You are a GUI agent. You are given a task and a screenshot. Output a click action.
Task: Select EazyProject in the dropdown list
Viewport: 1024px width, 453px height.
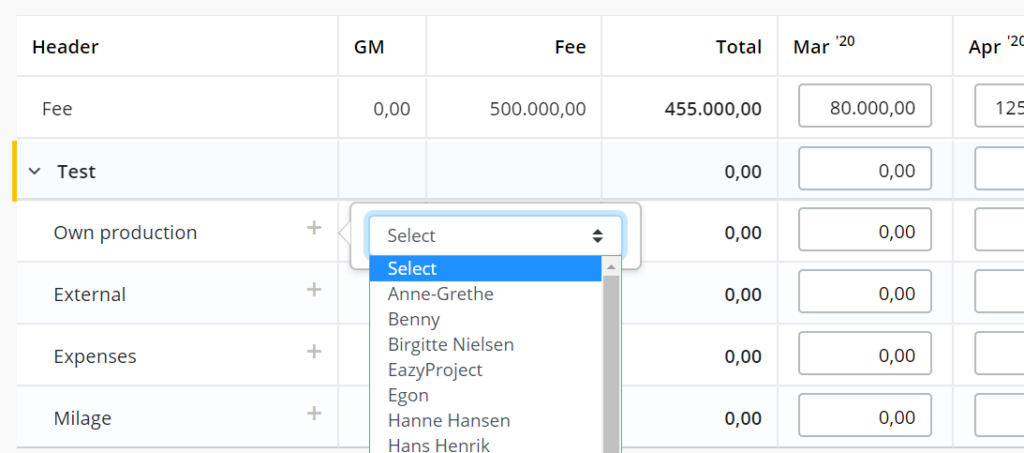click(x=485, y=369)
